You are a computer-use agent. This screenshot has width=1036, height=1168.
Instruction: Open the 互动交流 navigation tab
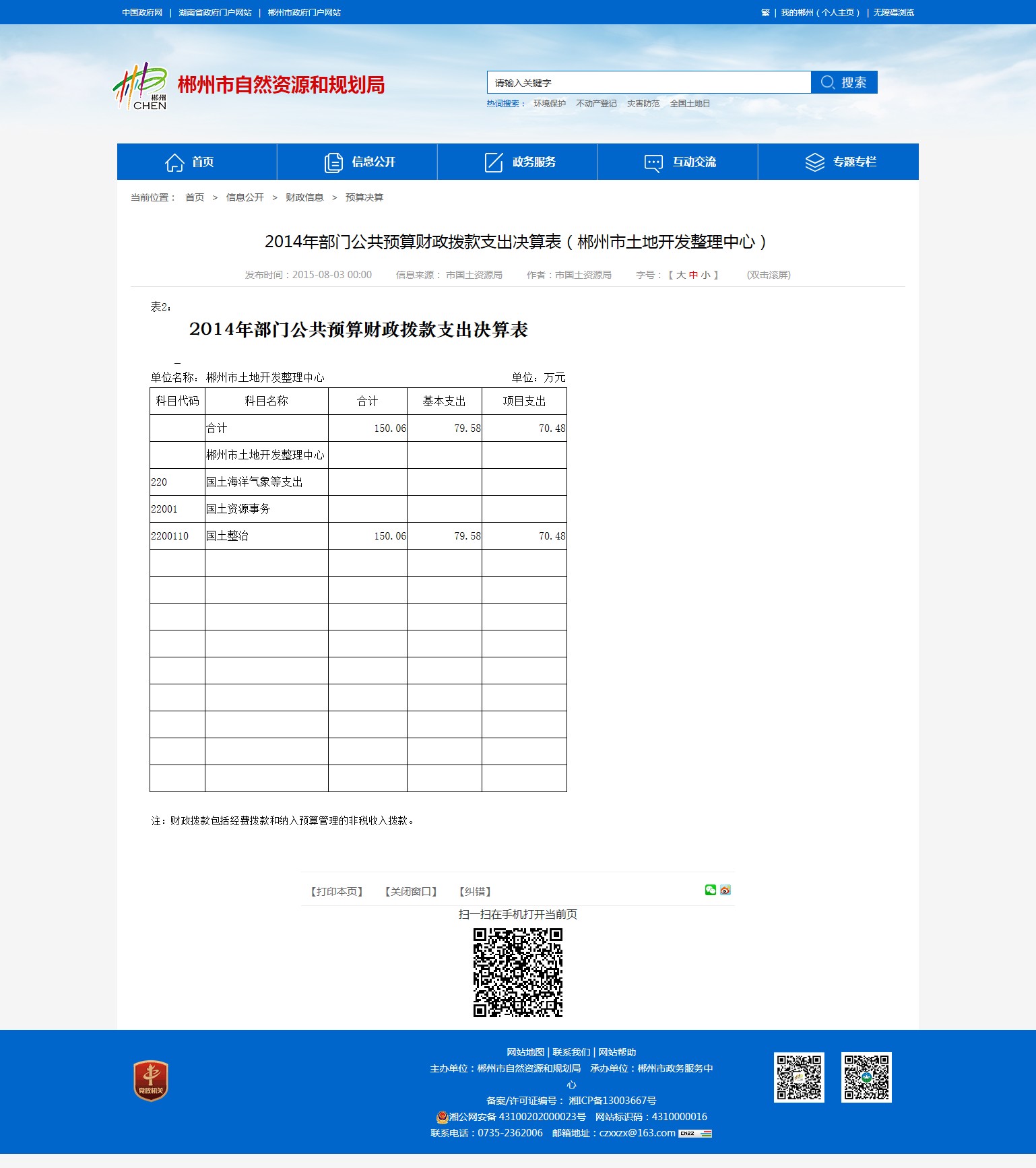(x=678, y=162)
